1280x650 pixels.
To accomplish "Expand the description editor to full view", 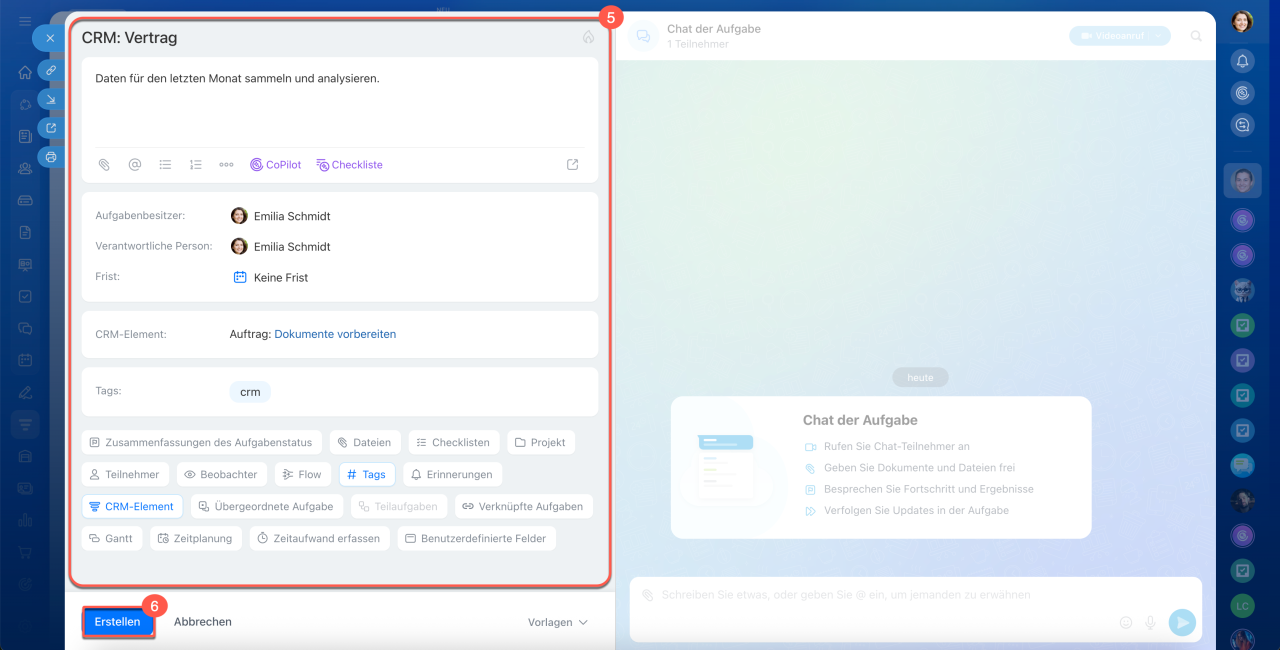I will (x=572, y=165).
